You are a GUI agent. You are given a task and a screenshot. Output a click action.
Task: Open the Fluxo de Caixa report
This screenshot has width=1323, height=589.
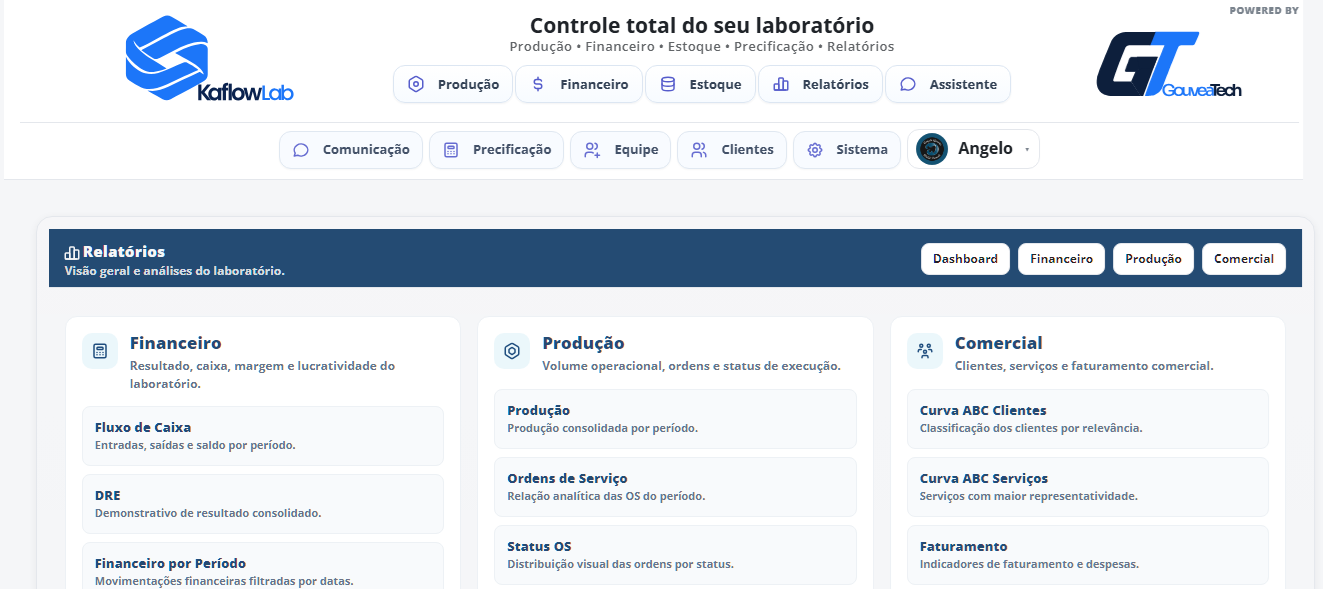coord(263,436)
